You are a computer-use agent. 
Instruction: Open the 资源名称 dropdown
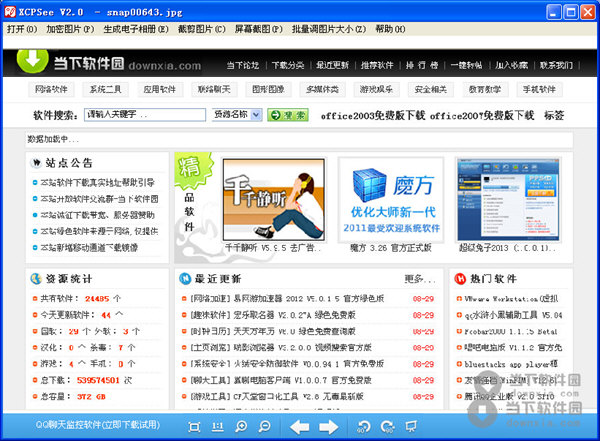point(237,114)
